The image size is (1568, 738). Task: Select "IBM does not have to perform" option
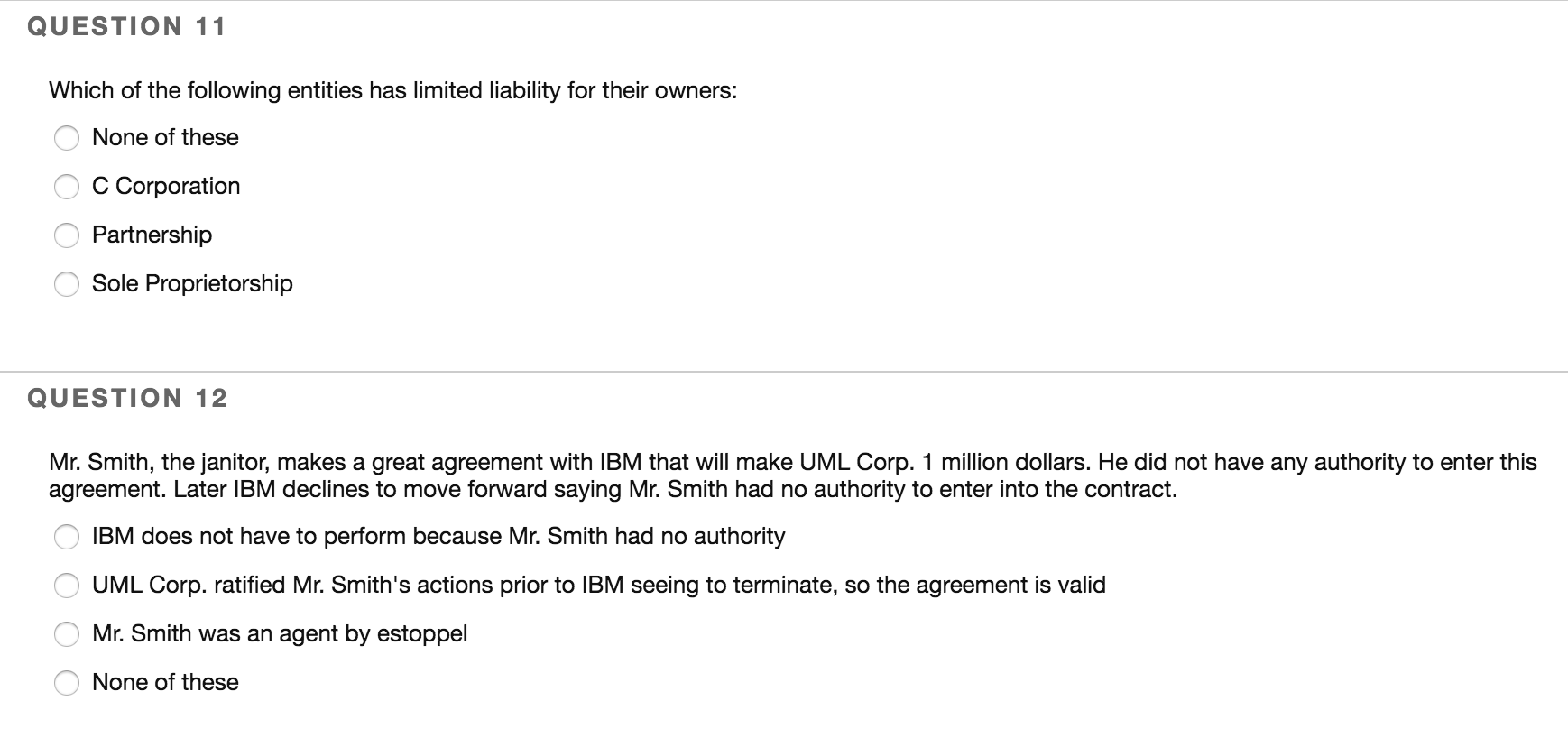point(67,537)
